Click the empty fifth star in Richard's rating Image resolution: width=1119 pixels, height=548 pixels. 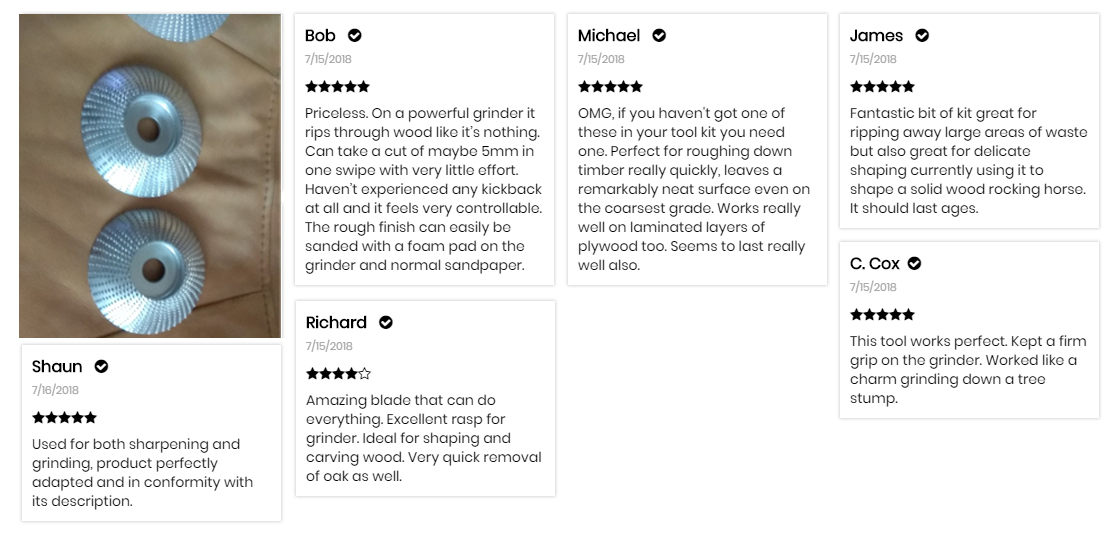[x=365, y=374]
